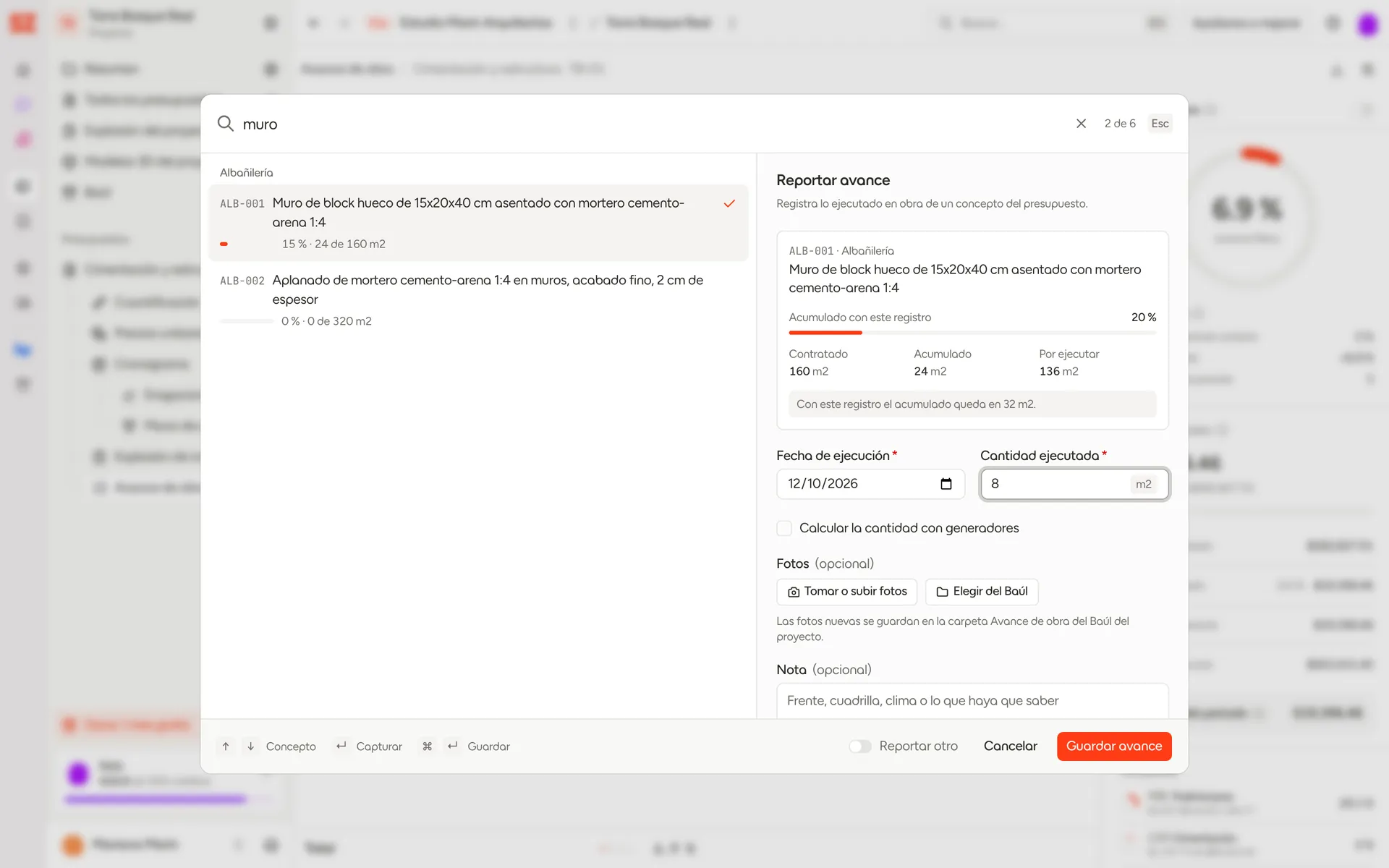Click the up arrow Concepto key hint
This screenshot has height=868, width=1389.
(226, 746)
